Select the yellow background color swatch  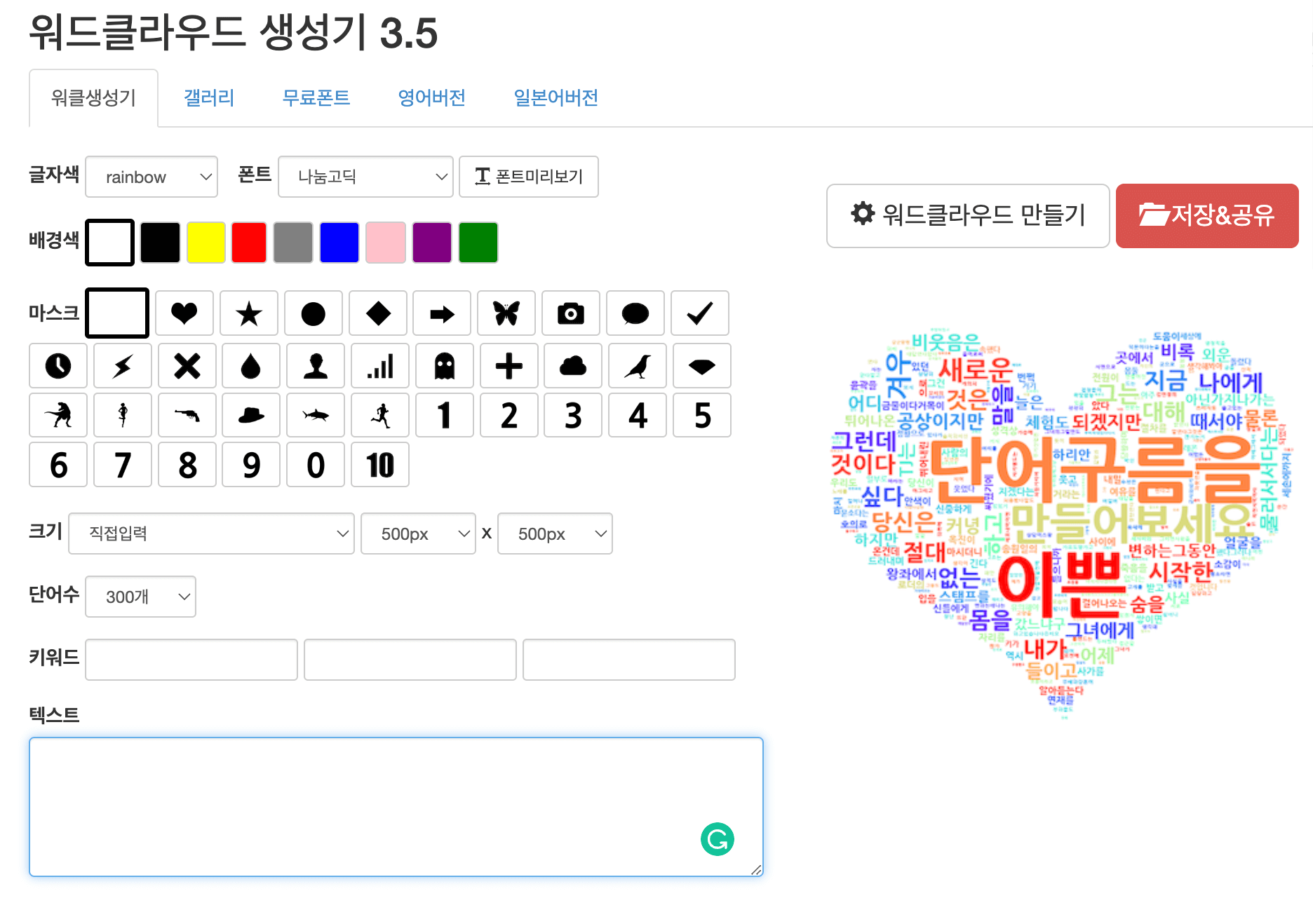pyautogui.click(x=206, y=242)
